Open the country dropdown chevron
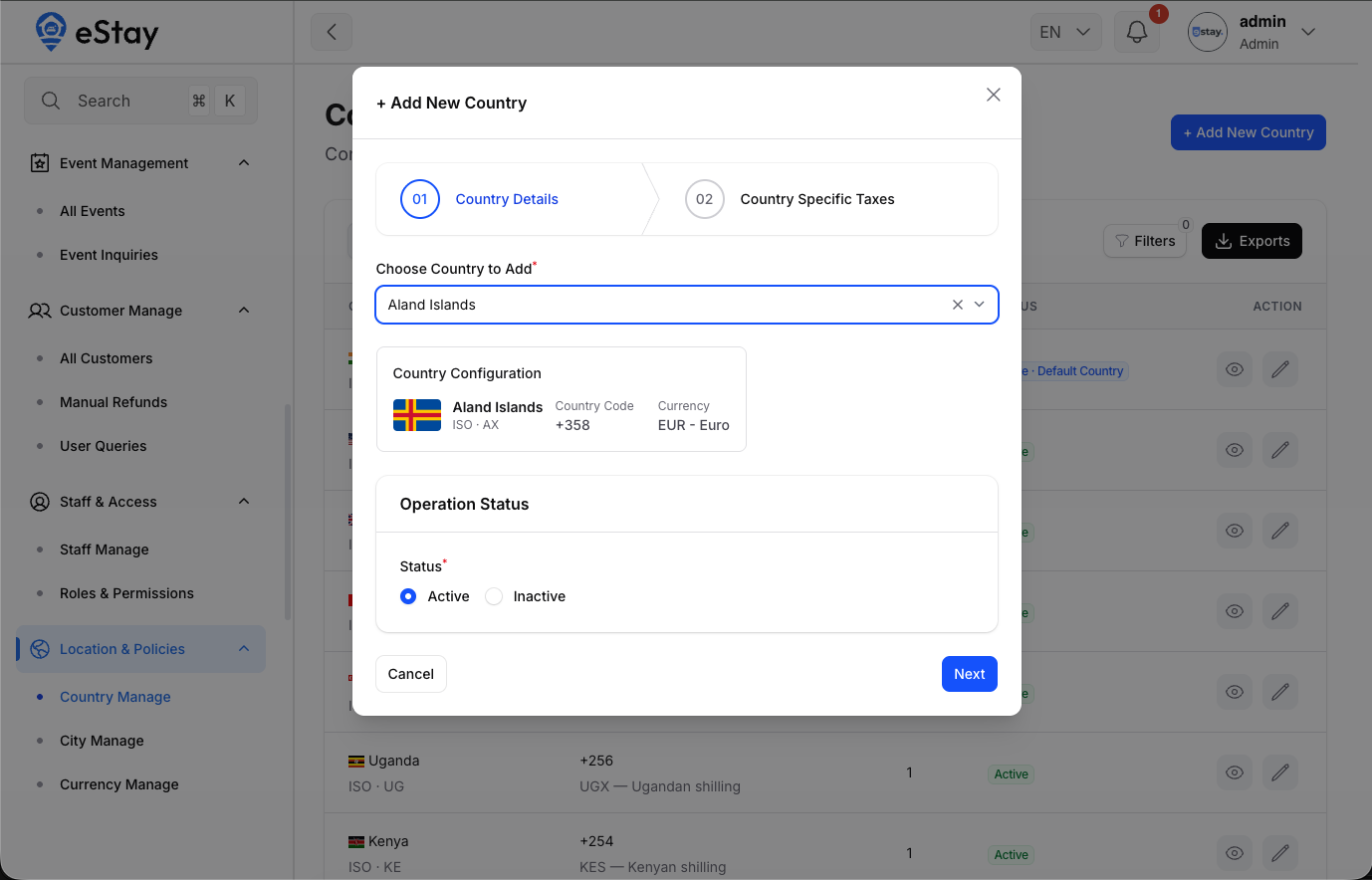The image size is (1372, 880). coord(980,305)
